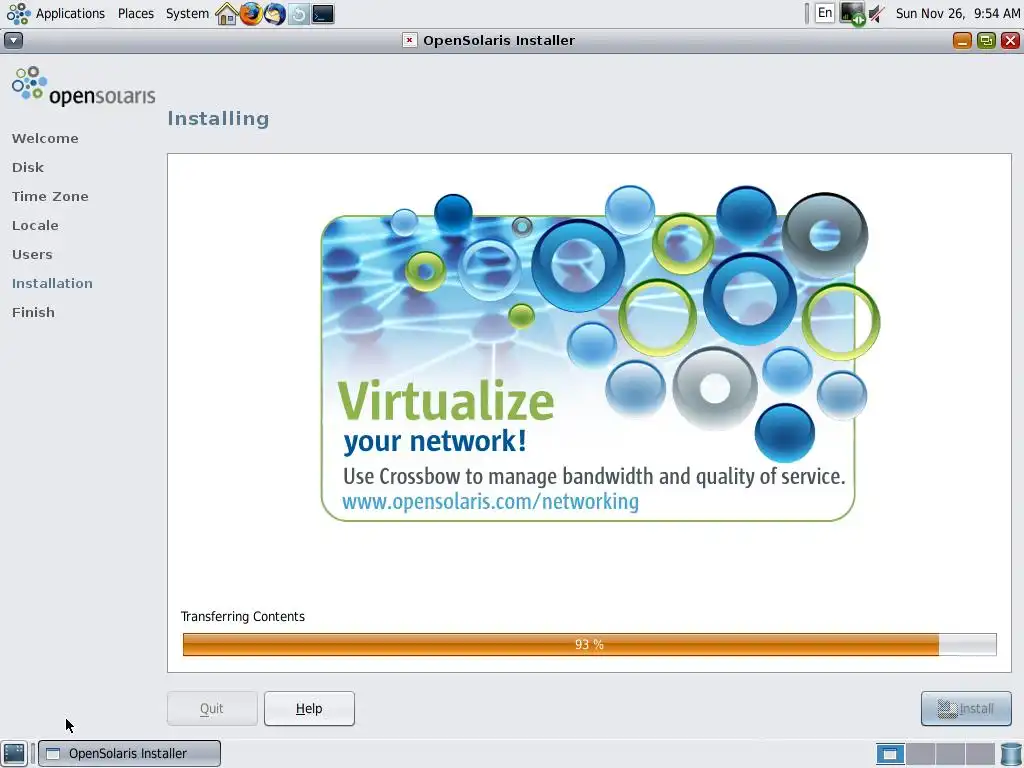
Task: Click the www.opensolaris.com/networking link
Action: 490,502
